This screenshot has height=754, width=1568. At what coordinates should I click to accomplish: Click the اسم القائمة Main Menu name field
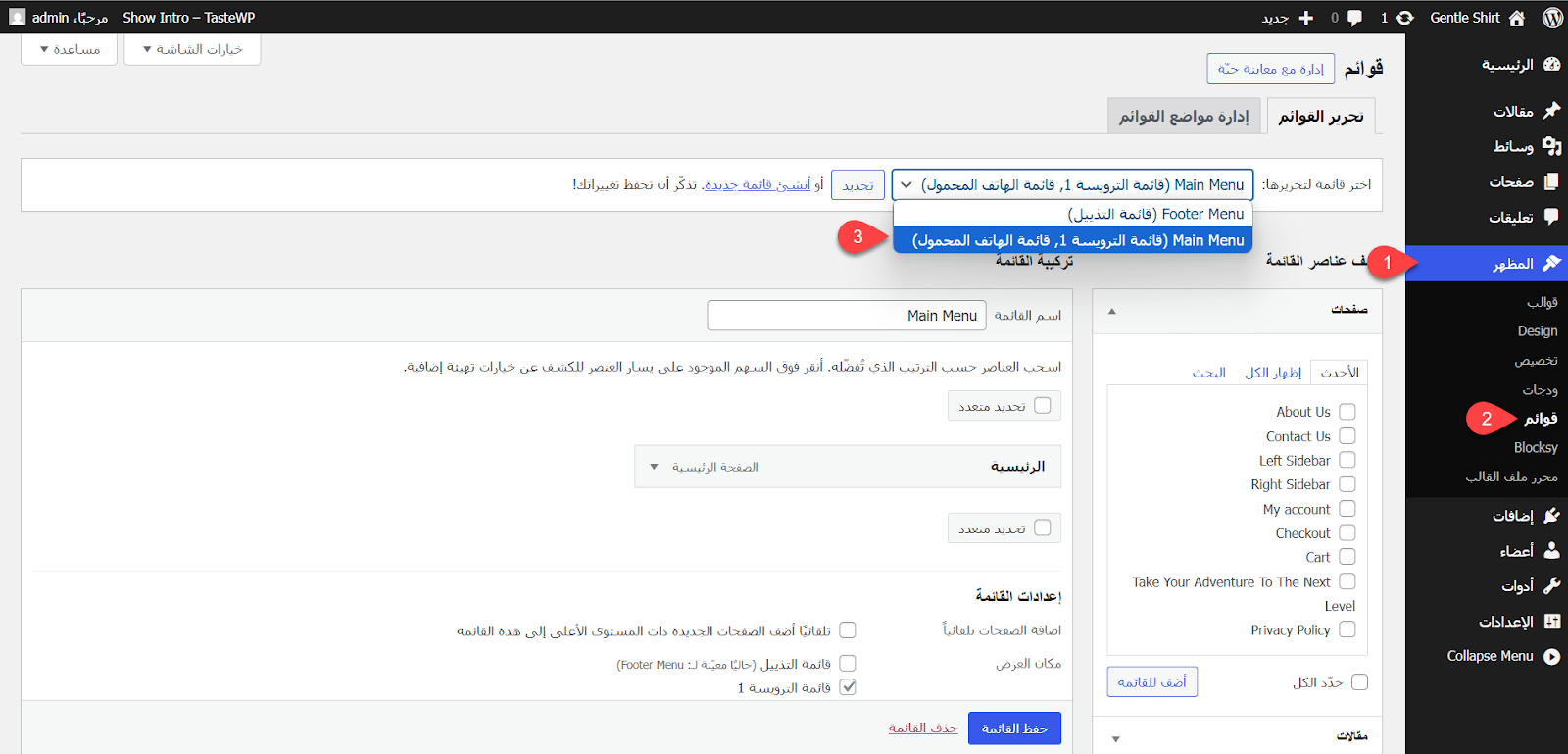[x=847, y=316]
